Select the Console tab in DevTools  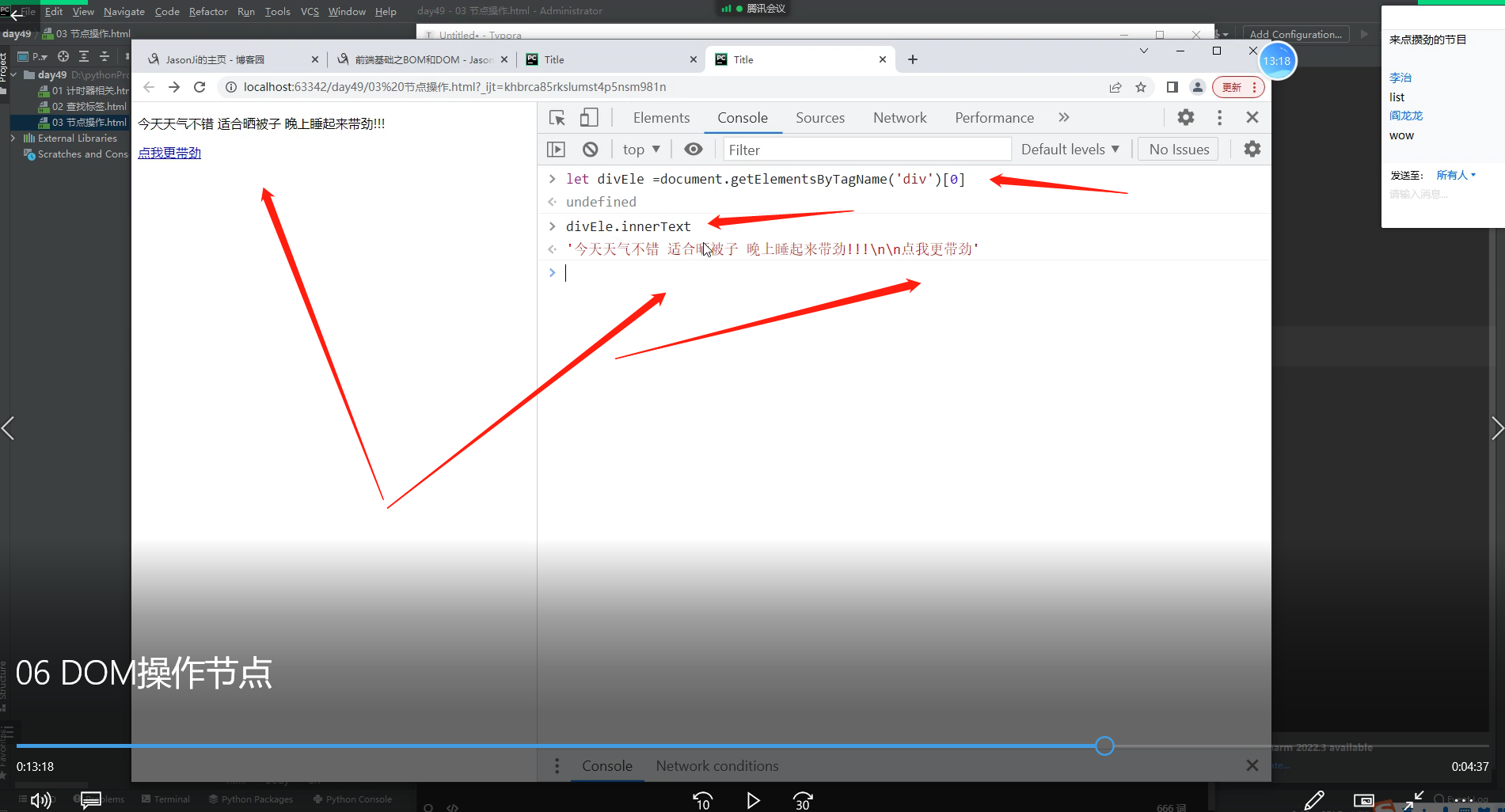pos(743,118)
